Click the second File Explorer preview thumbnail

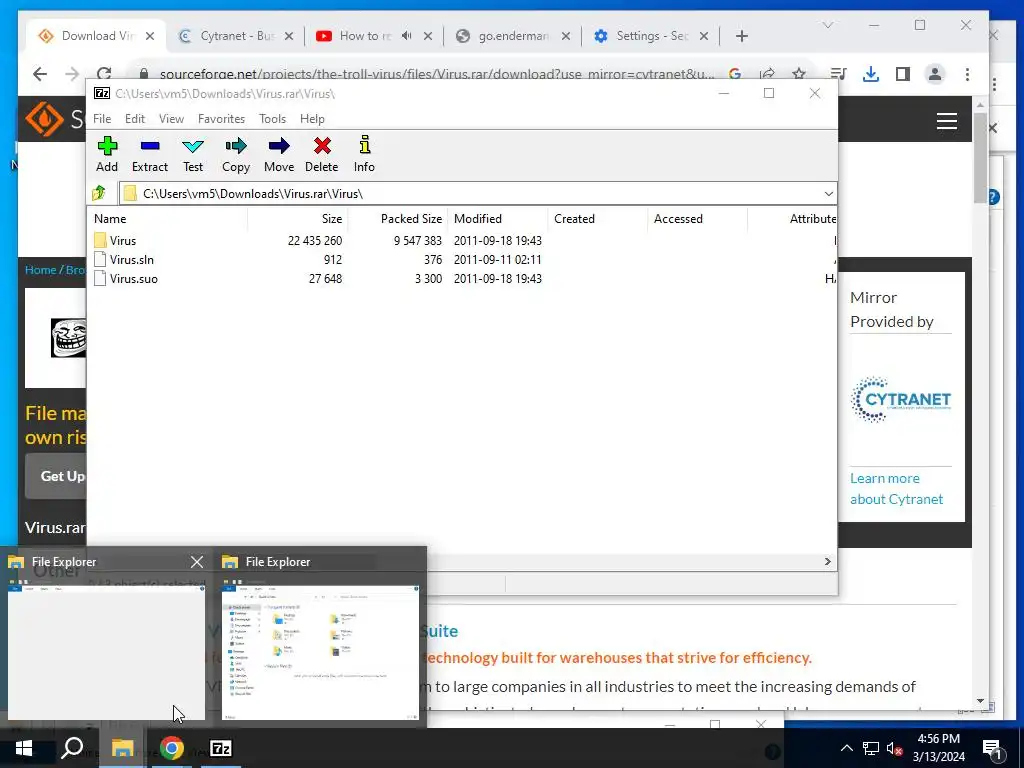click(320, 650)
